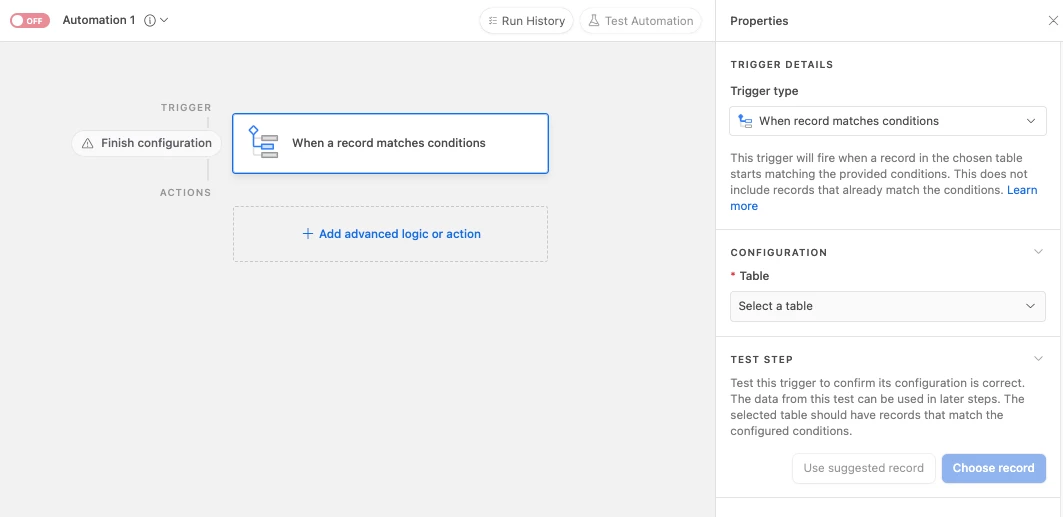Expand the Trigger type dropdown arrow

tap(1032, 121)
